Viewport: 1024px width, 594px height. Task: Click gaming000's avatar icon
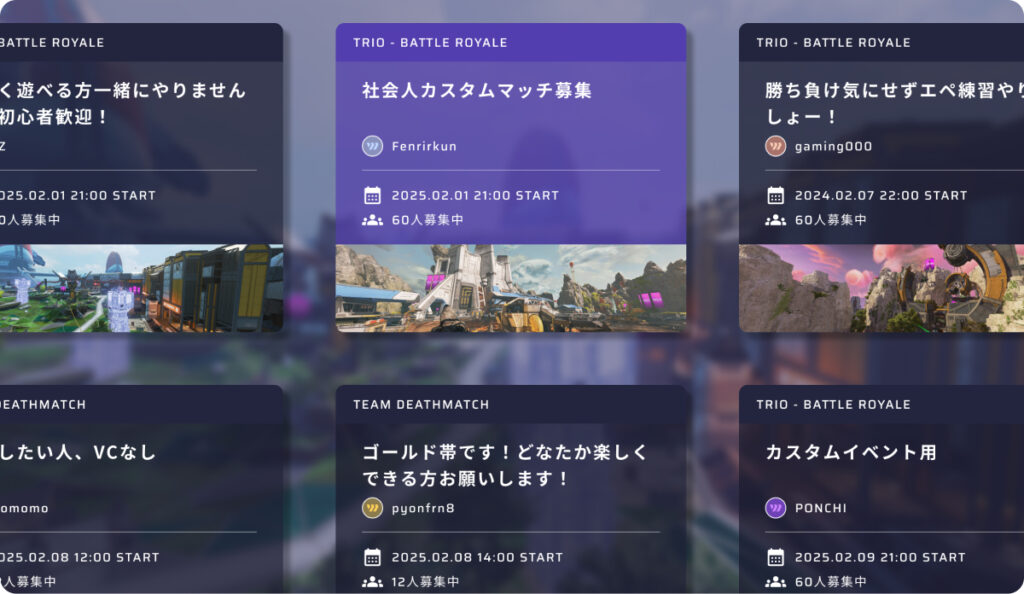click(x=778, y=145)
